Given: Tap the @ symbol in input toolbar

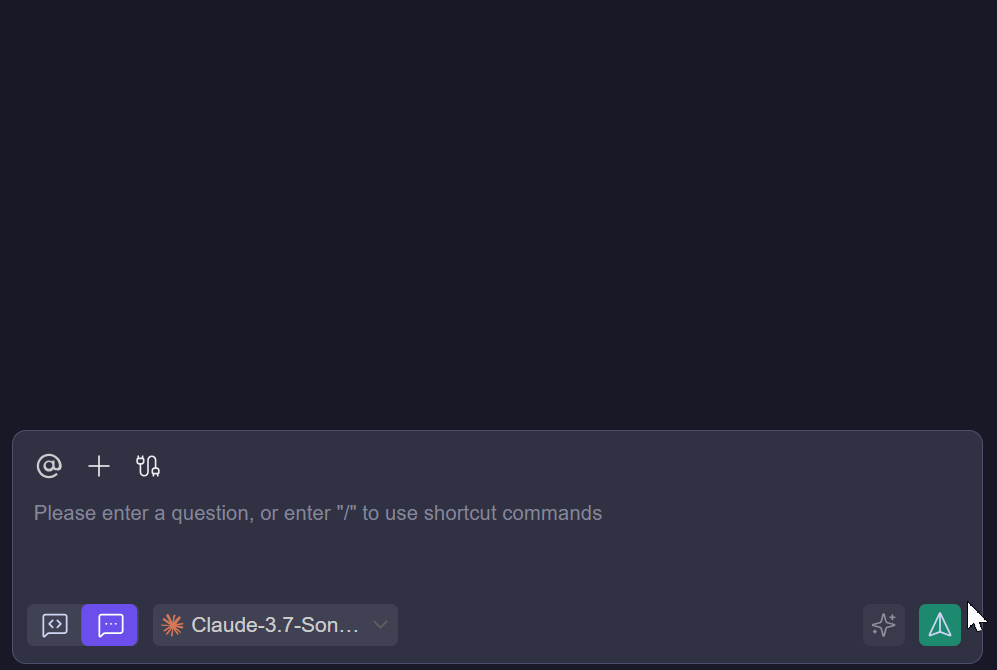Looking at the screenshot, I should (x=49, y=466).
